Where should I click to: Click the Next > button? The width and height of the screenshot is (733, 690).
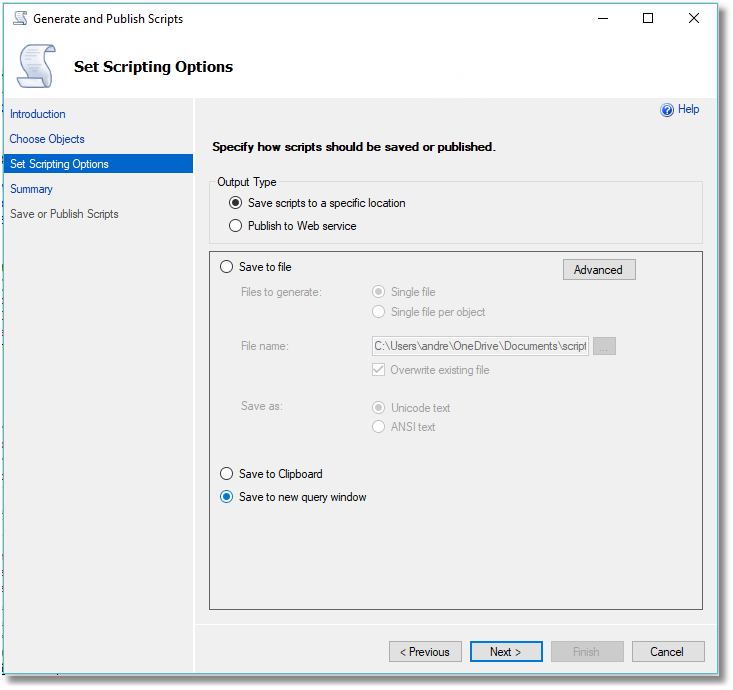506,652
